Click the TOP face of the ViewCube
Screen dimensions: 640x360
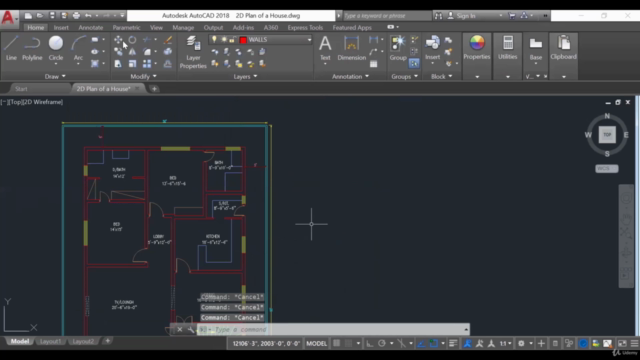click(607, 134)
